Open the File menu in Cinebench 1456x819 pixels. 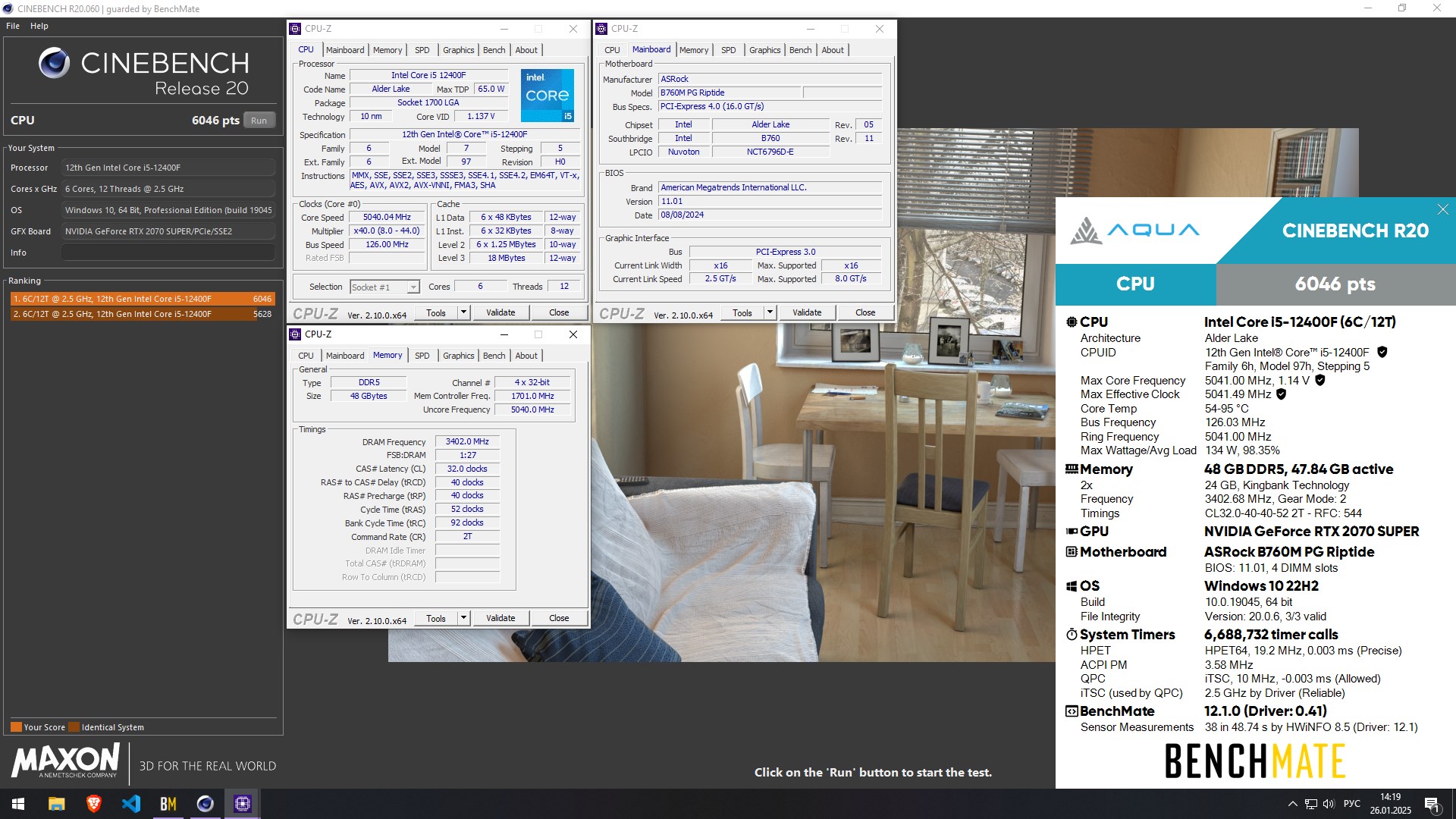tap(13, 26)
